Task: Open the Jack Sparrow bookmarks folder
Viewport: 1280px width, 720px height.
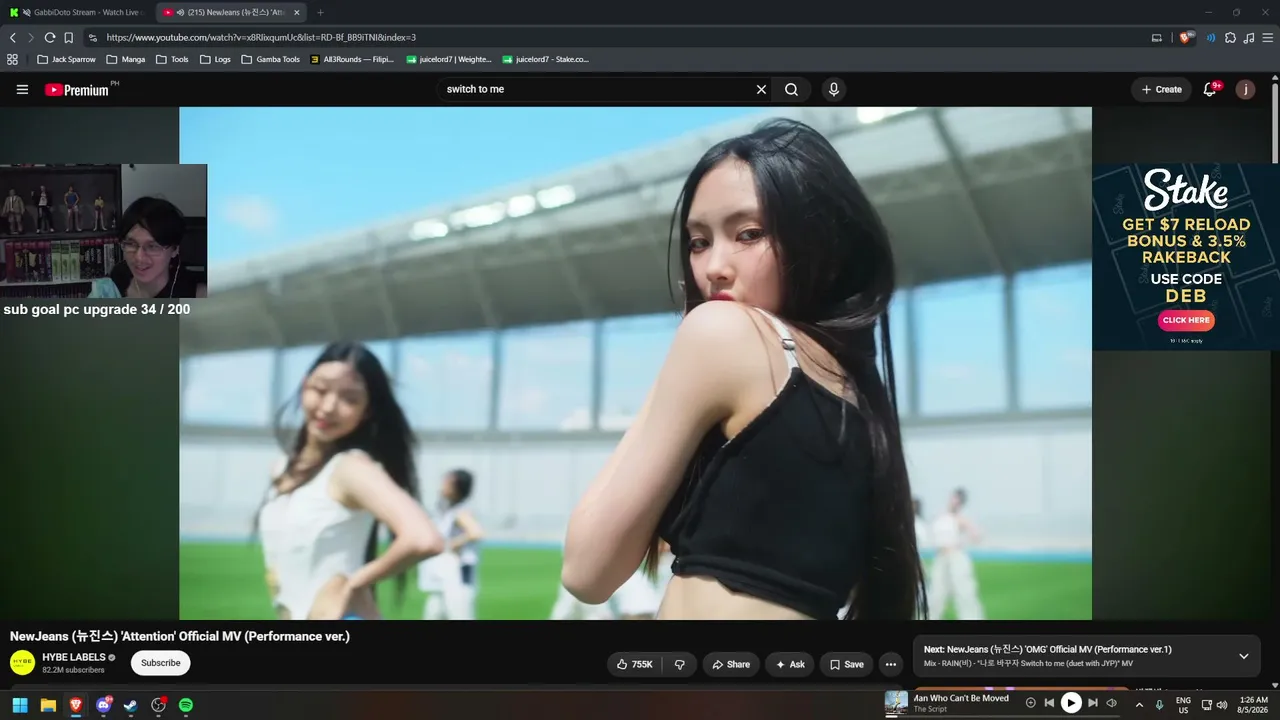Action: click(x=66, y=59)
